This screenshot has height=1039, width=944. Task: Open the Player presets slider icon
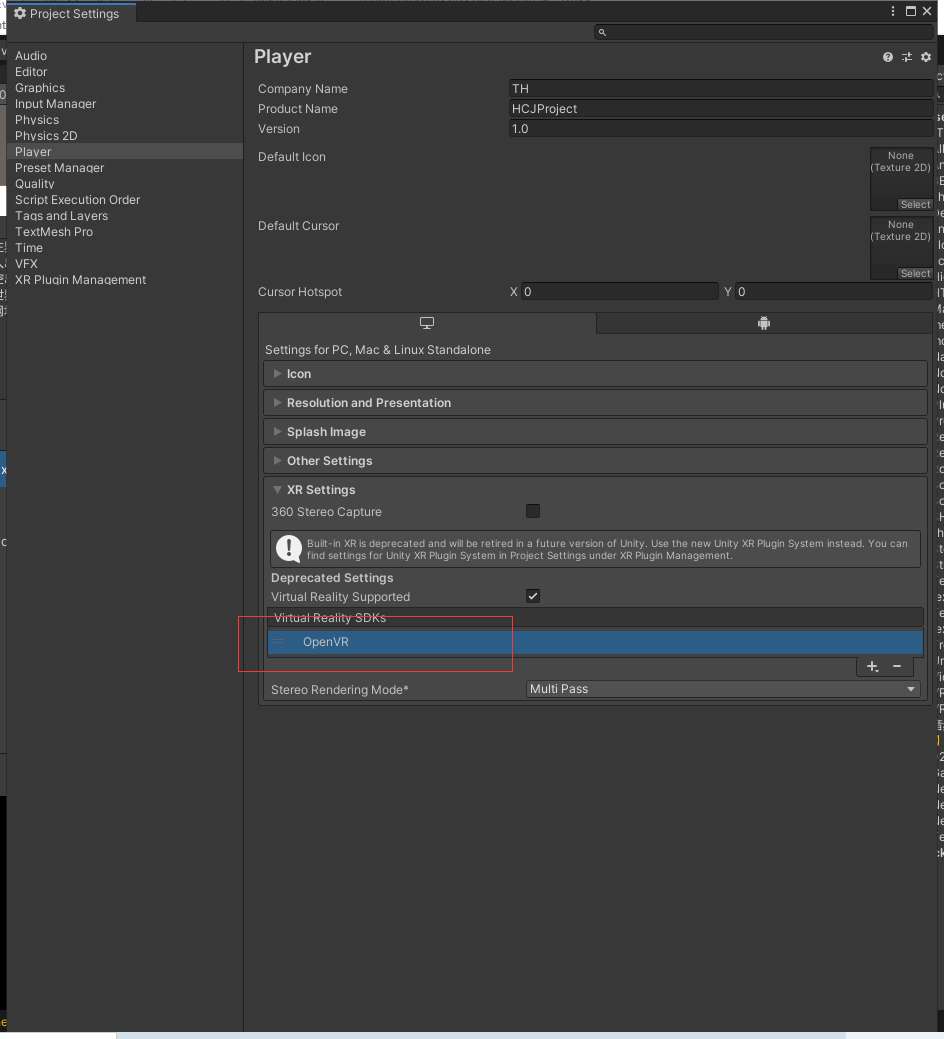pyautogui.click(x=907, y=57)
